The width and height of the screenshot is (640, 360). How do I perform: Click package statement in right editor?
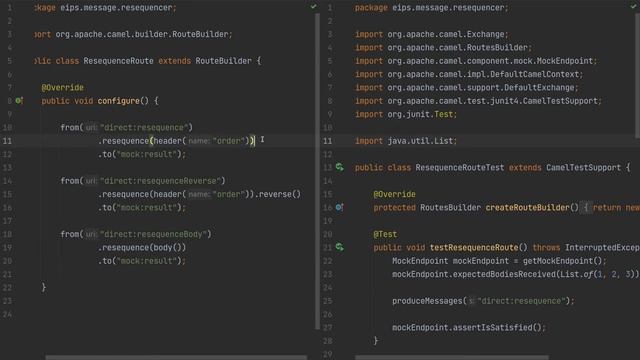click(431, 8)
